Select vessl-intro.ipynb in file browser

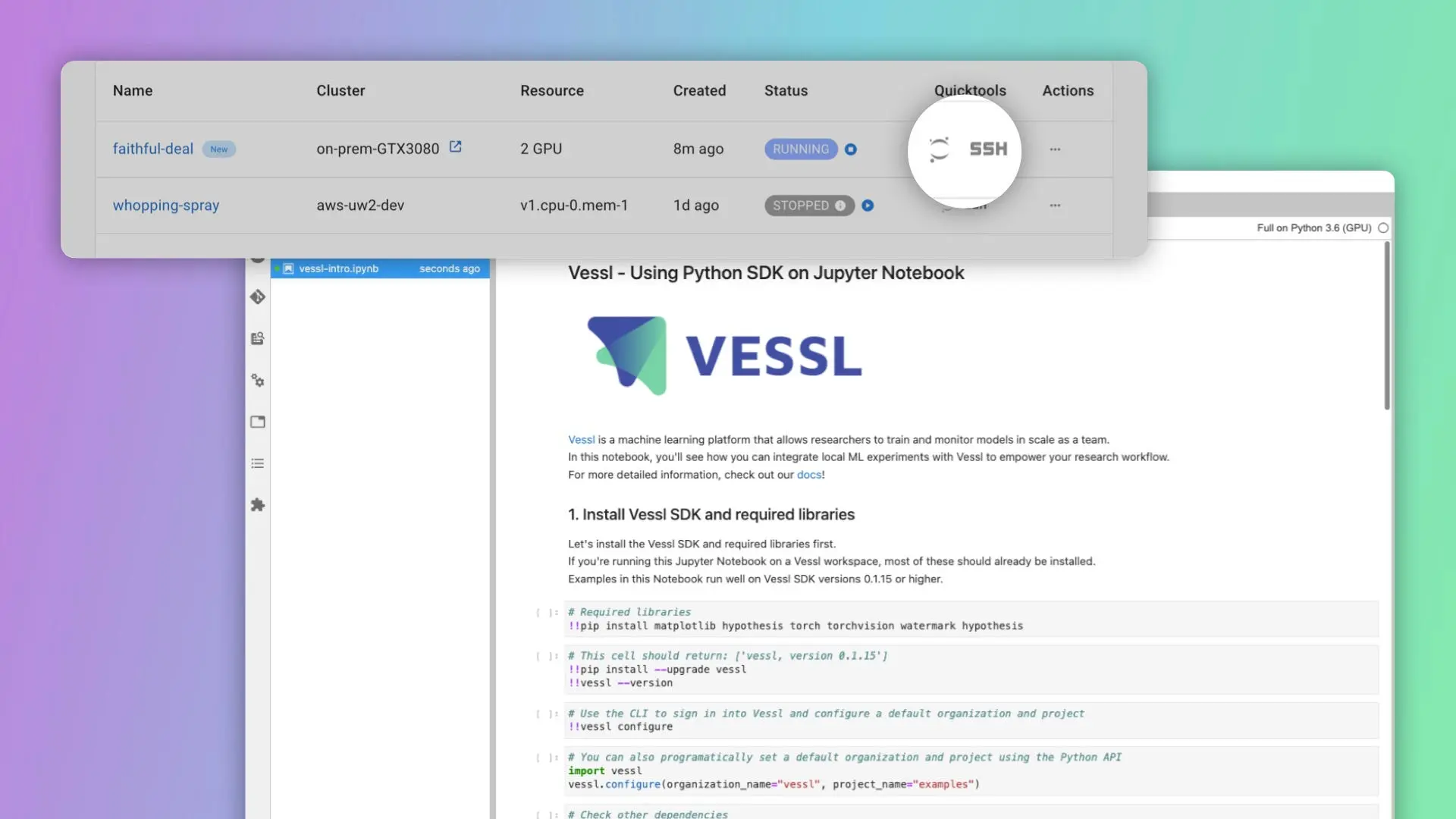(338, 269)
